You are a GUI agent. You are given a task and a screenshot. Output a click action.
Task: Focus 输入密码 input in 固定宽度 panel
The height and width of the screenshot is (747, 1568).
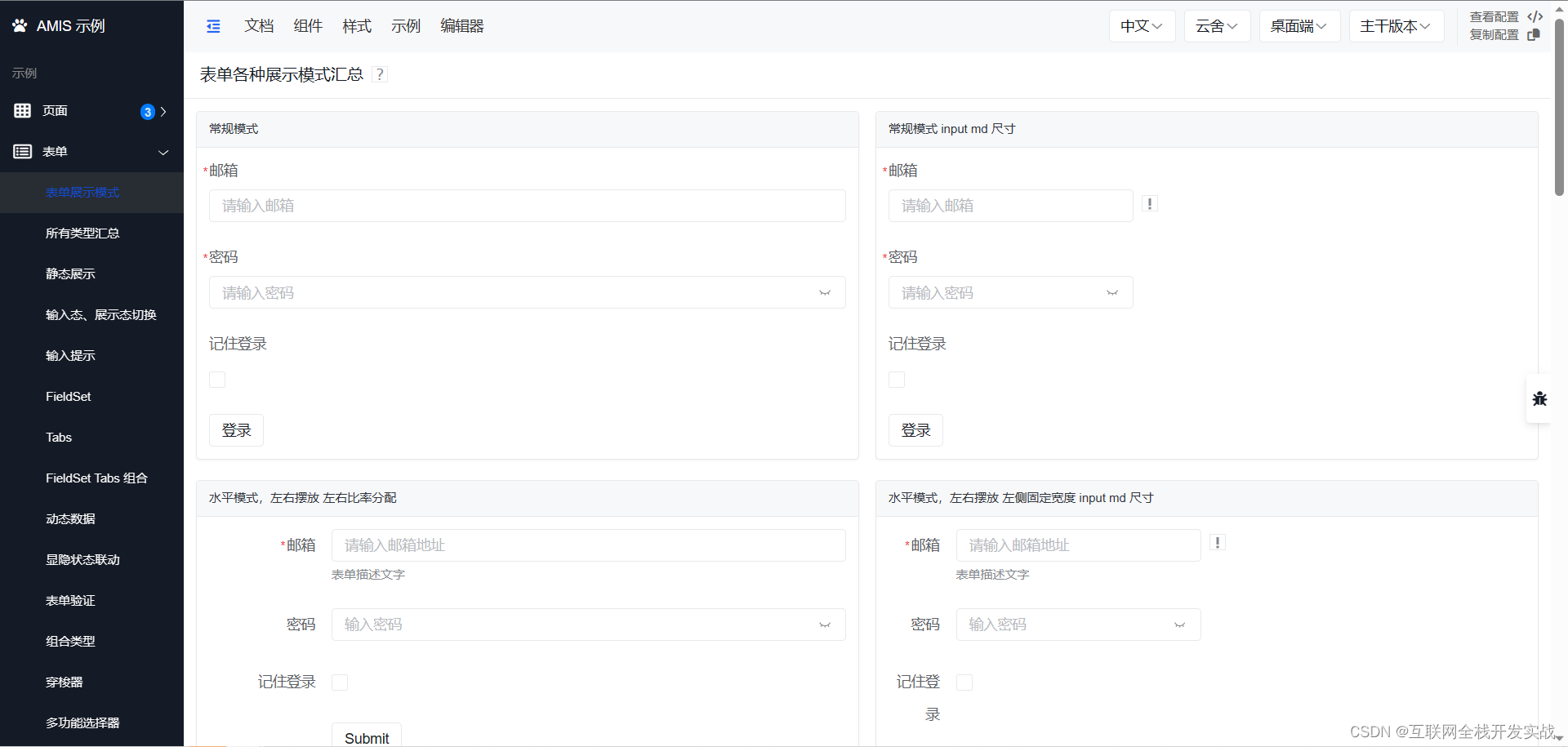coord(1079,625)
